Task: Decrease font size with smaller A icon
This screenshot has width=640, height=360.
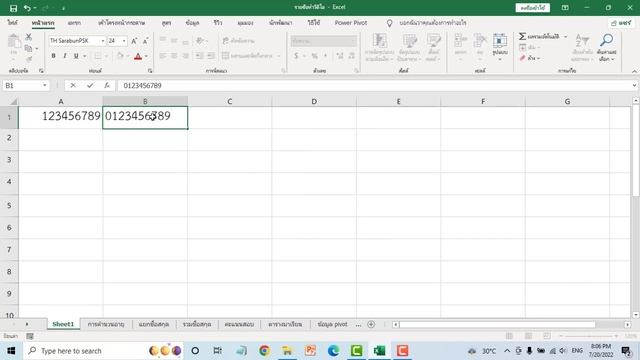Action: [145, 41]
